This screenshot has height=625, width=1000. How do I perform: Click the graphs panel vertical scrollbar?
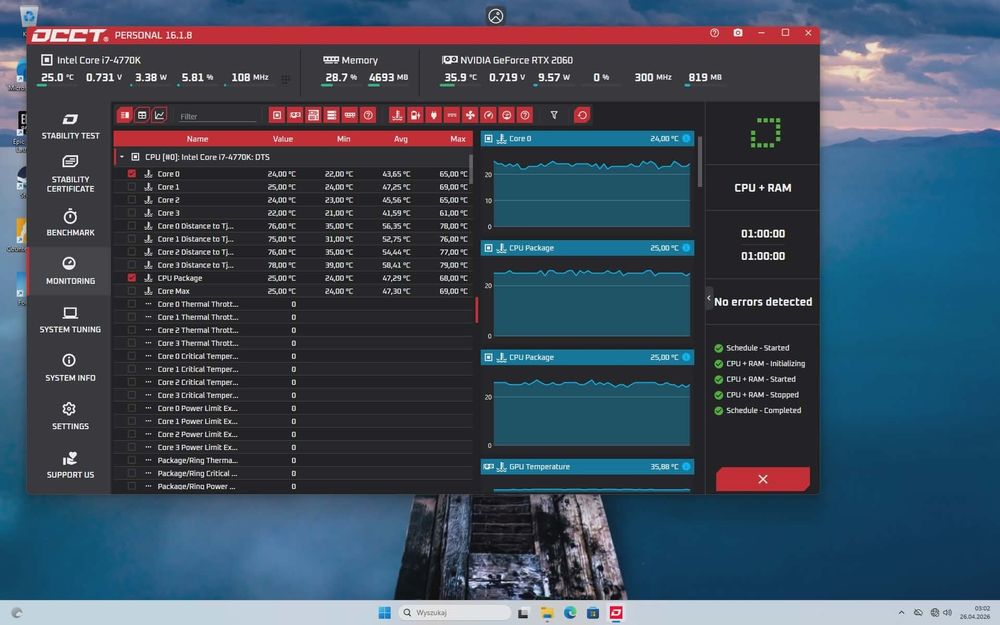(x=700, y=161)
